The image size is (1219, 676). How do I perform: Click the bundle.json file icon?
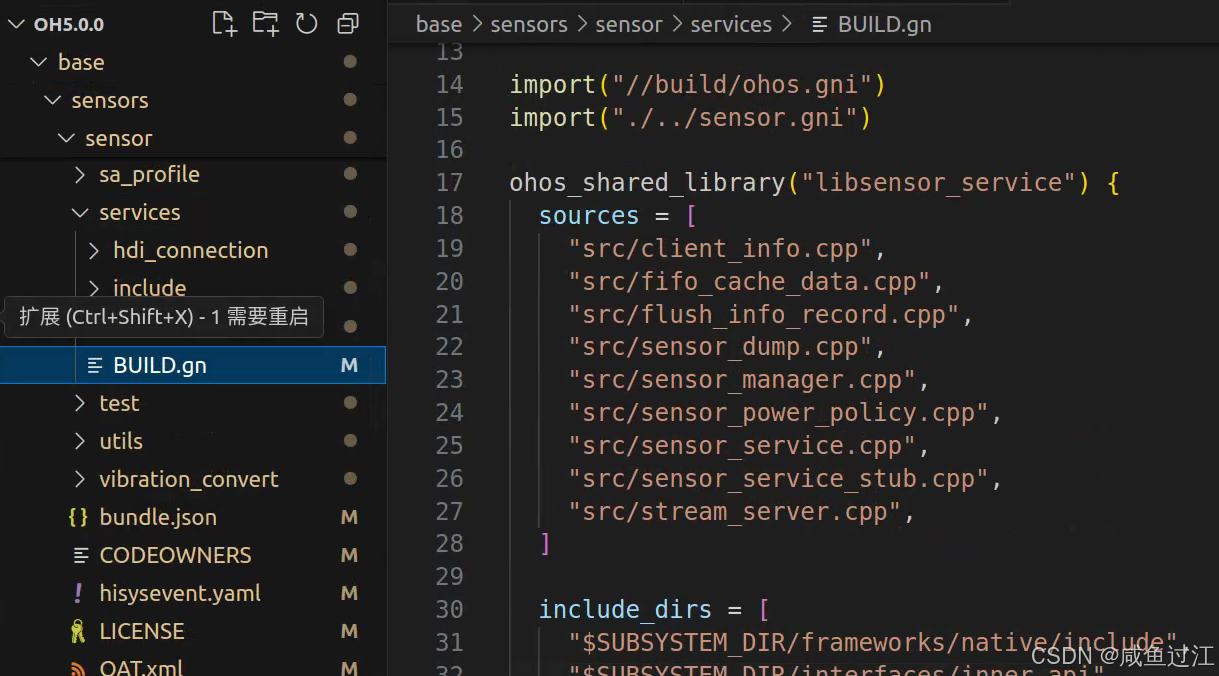click(x=78, y=517)
